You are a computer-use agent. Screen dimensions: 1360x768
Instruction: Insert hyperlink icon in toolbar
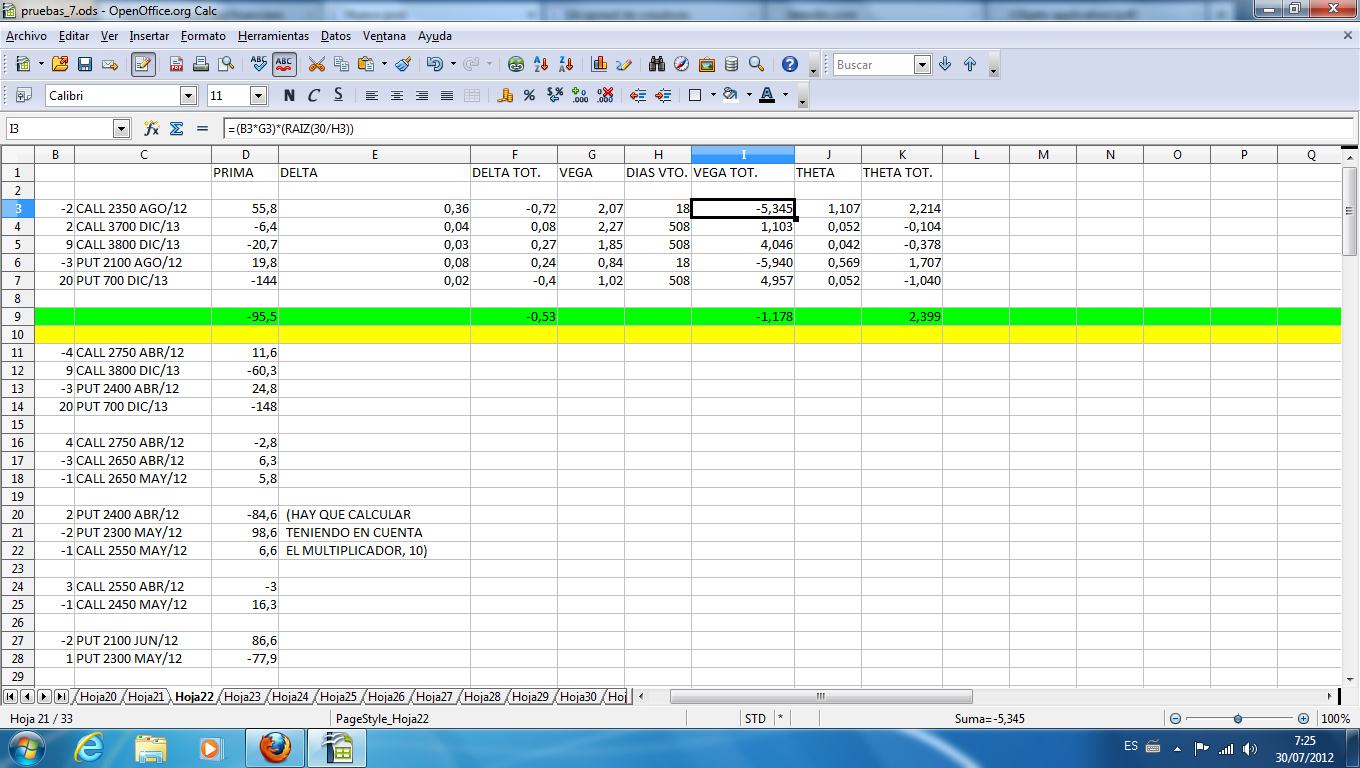coord(516,64)
